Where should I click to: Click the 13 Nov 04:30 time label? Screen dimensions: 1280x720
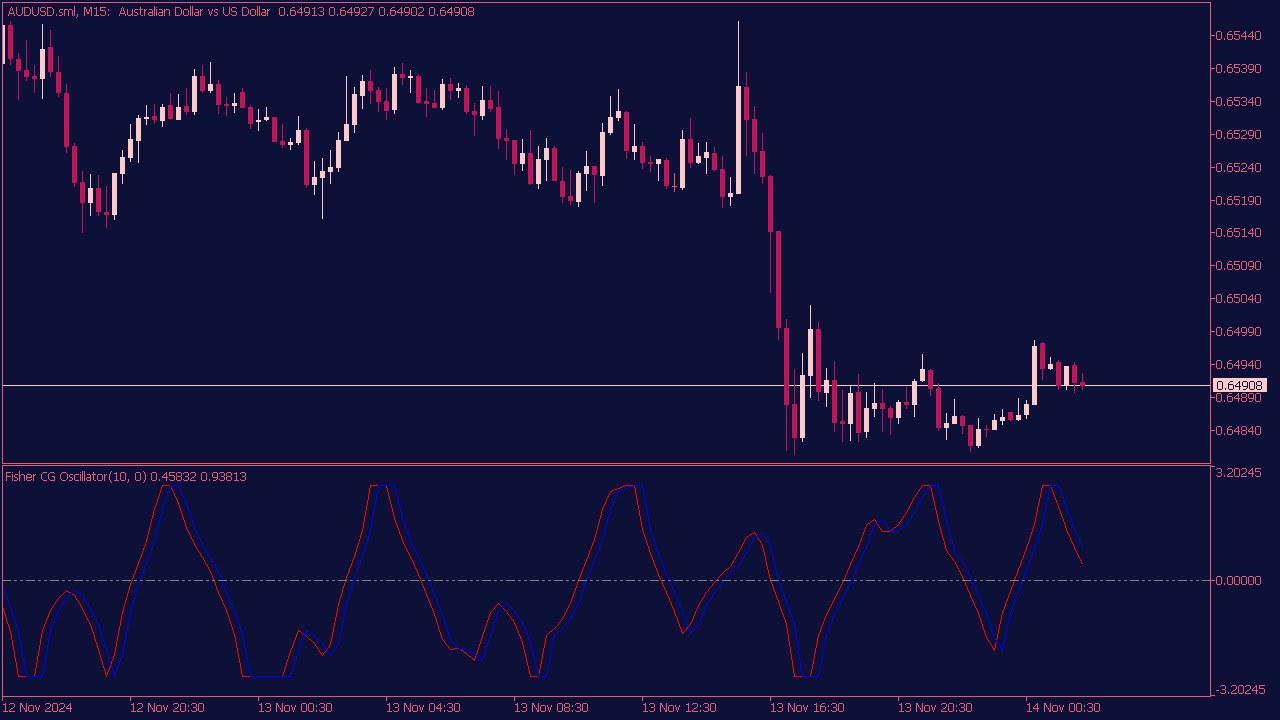[423, 707]
